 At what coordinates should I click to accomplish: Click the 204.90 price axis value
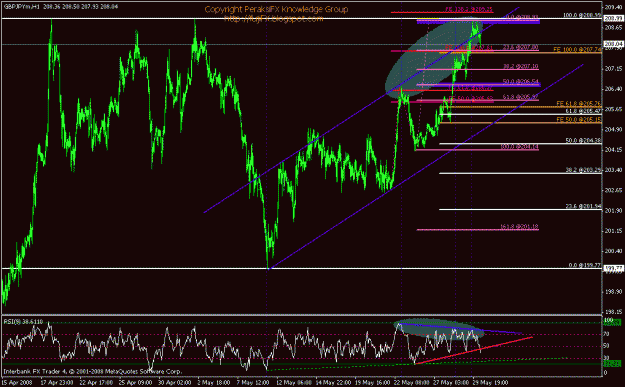tap(614, 130)
